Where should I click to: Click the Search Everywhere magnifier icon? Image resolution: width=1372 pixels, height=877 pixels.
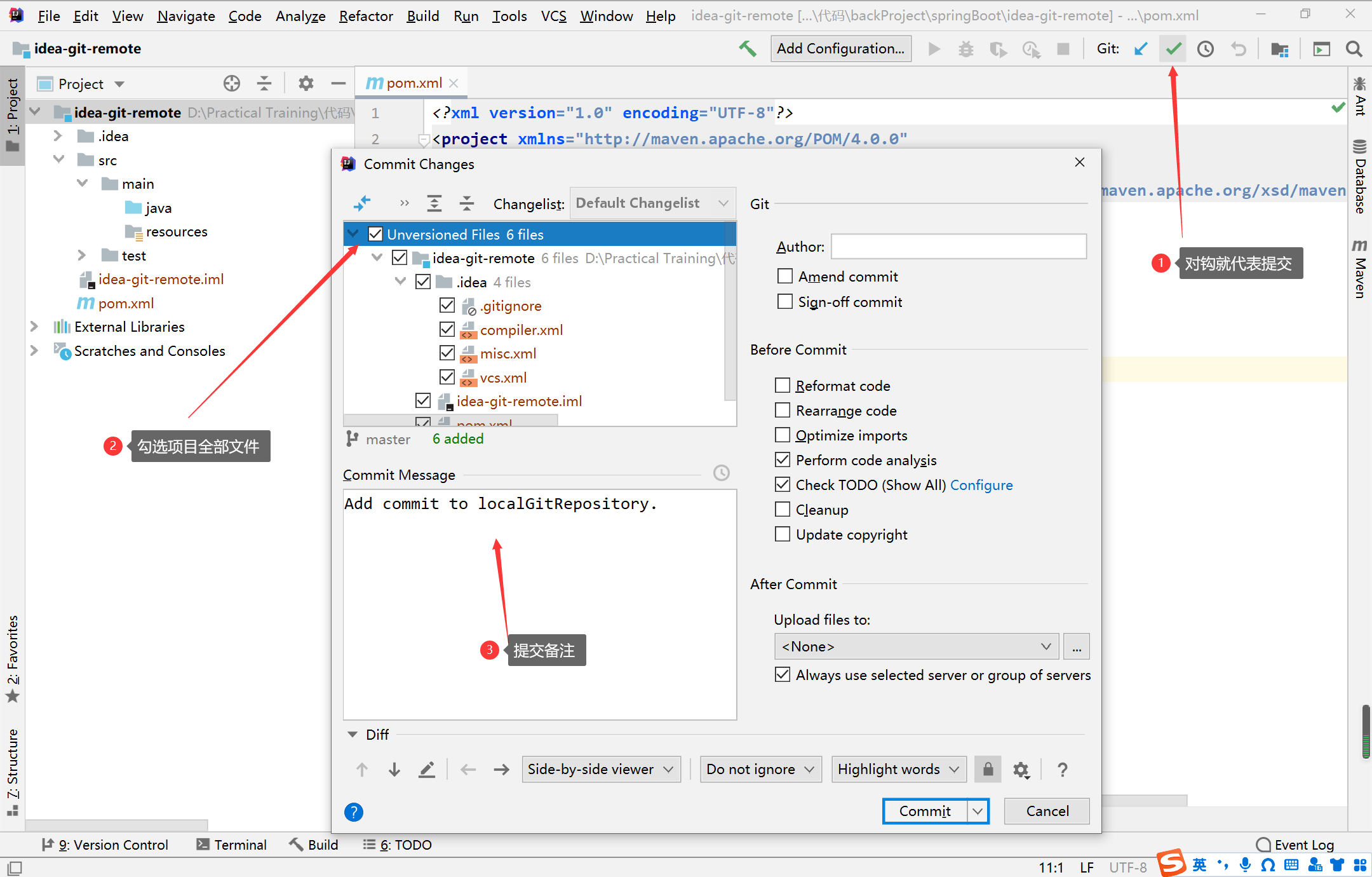pyautogui.click(x=1354, y=49)
